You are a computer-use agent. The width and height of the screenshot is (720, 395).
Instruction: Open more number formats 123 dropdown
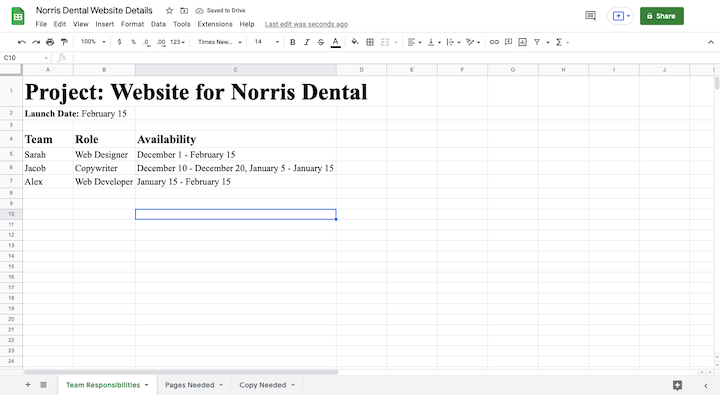click(177, 42)
